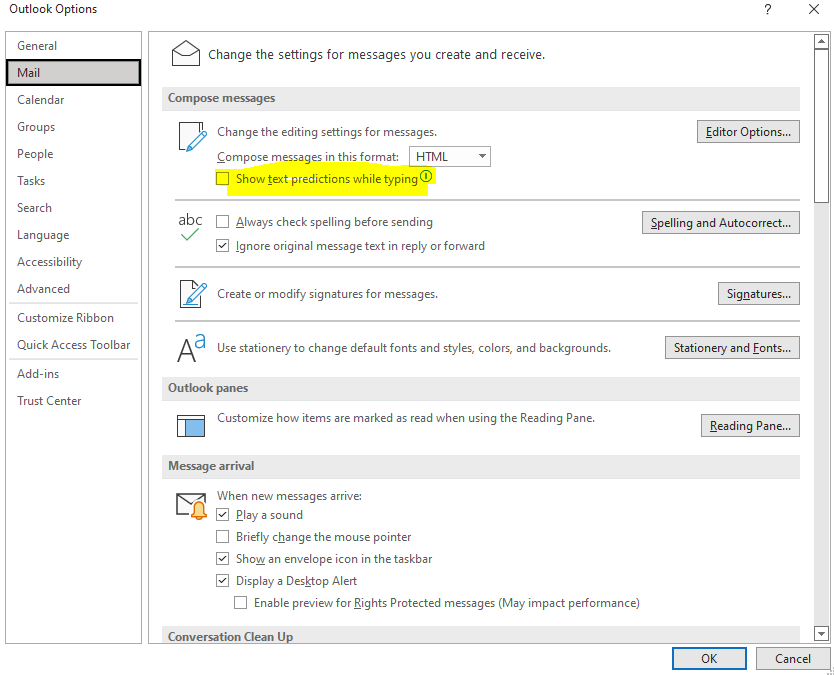Click the vertical scrollbar thumb
Viewport: 834px width, 675px height.
click(x=821, y=126)
